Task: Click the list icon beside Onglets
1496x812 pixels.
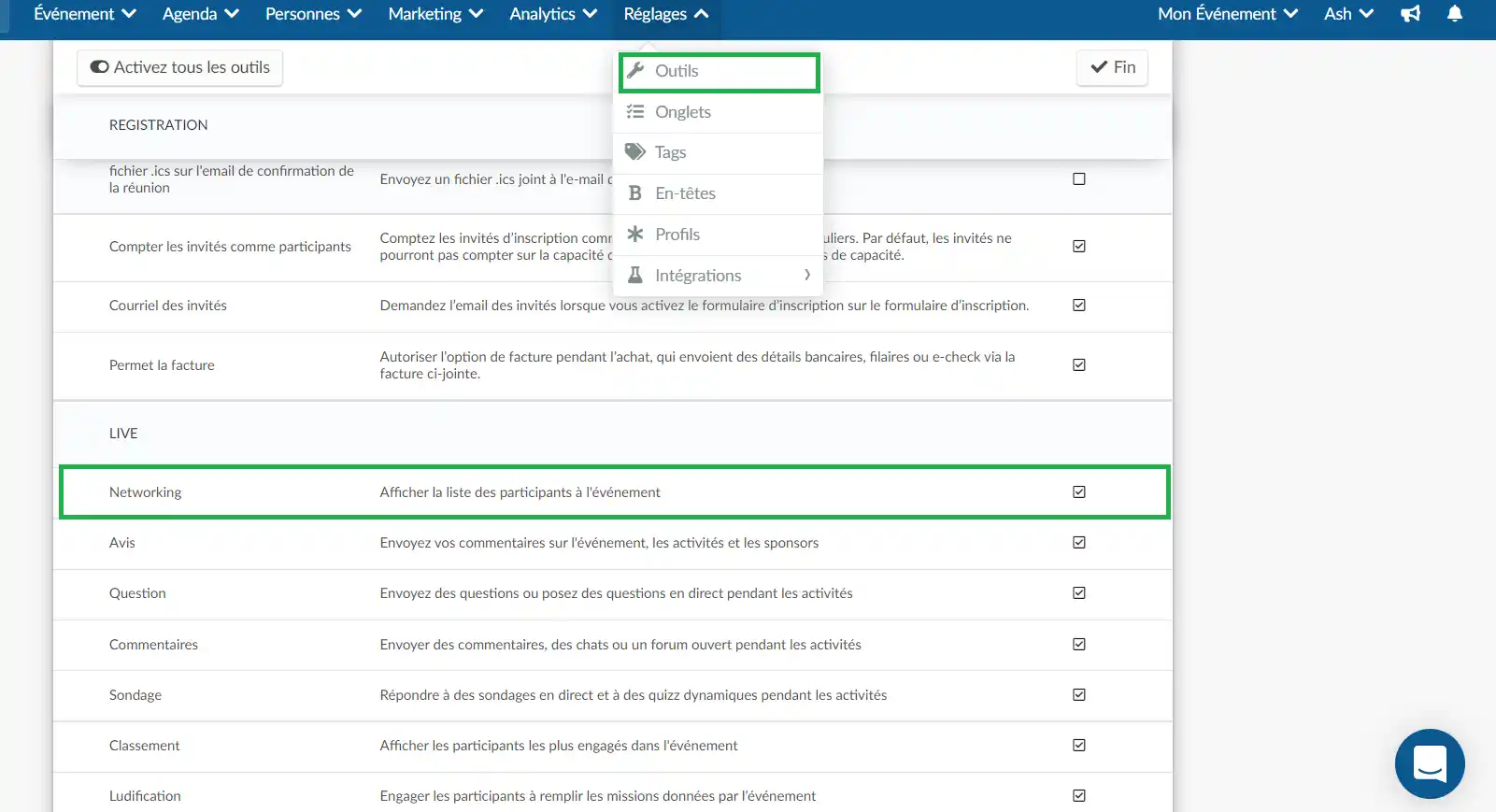Action: (x=635, y=111)
